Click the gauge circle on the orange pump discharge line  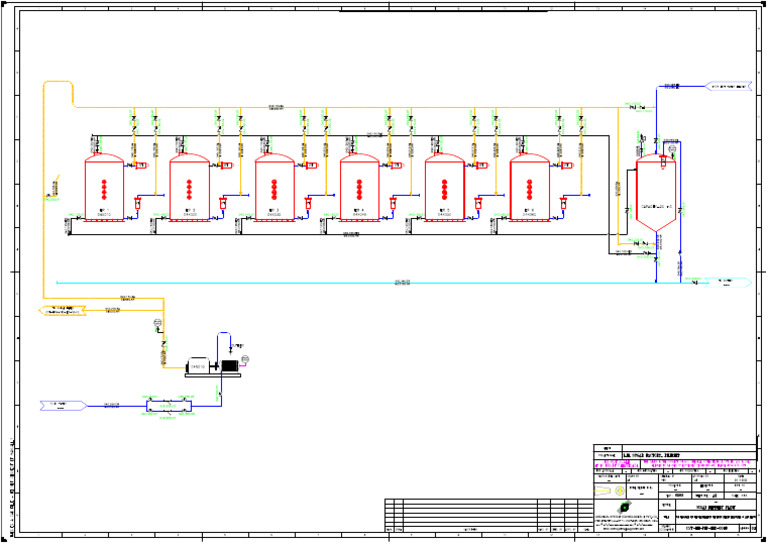point(157,322)
